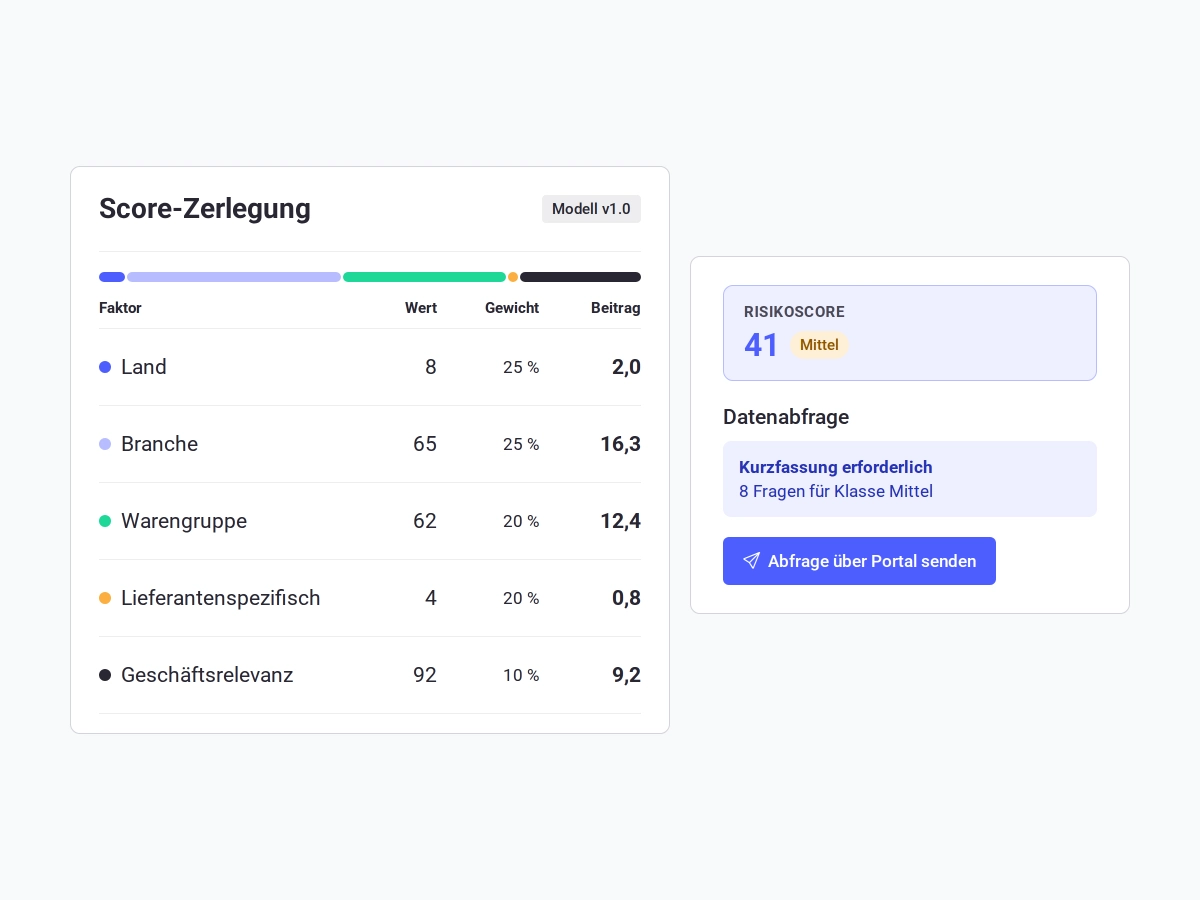Select the Warengruppe factor name

184,521
